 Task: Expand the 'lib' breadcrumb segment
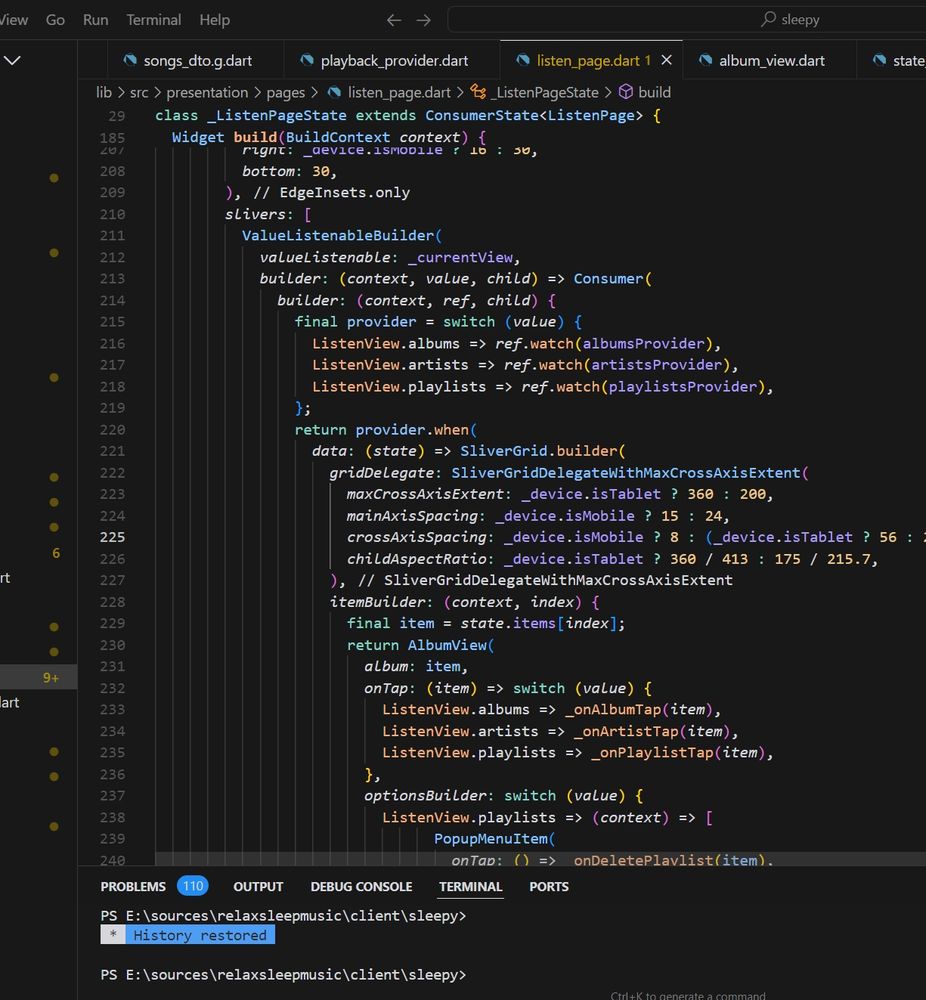[x=104, y=92]
